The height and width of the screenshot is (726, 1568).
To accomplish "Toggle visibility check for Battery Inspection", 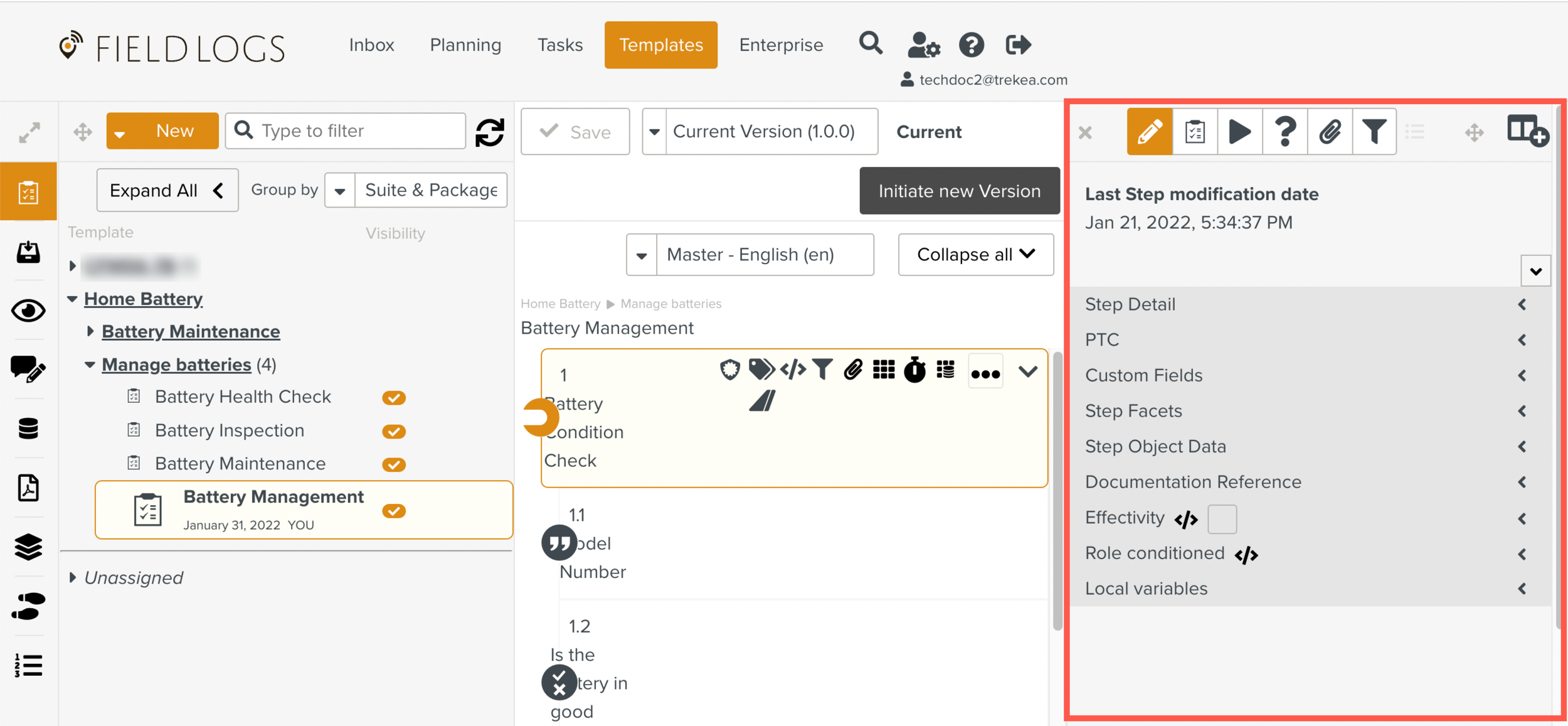I will pyautogui.click(x=394, y=432).
